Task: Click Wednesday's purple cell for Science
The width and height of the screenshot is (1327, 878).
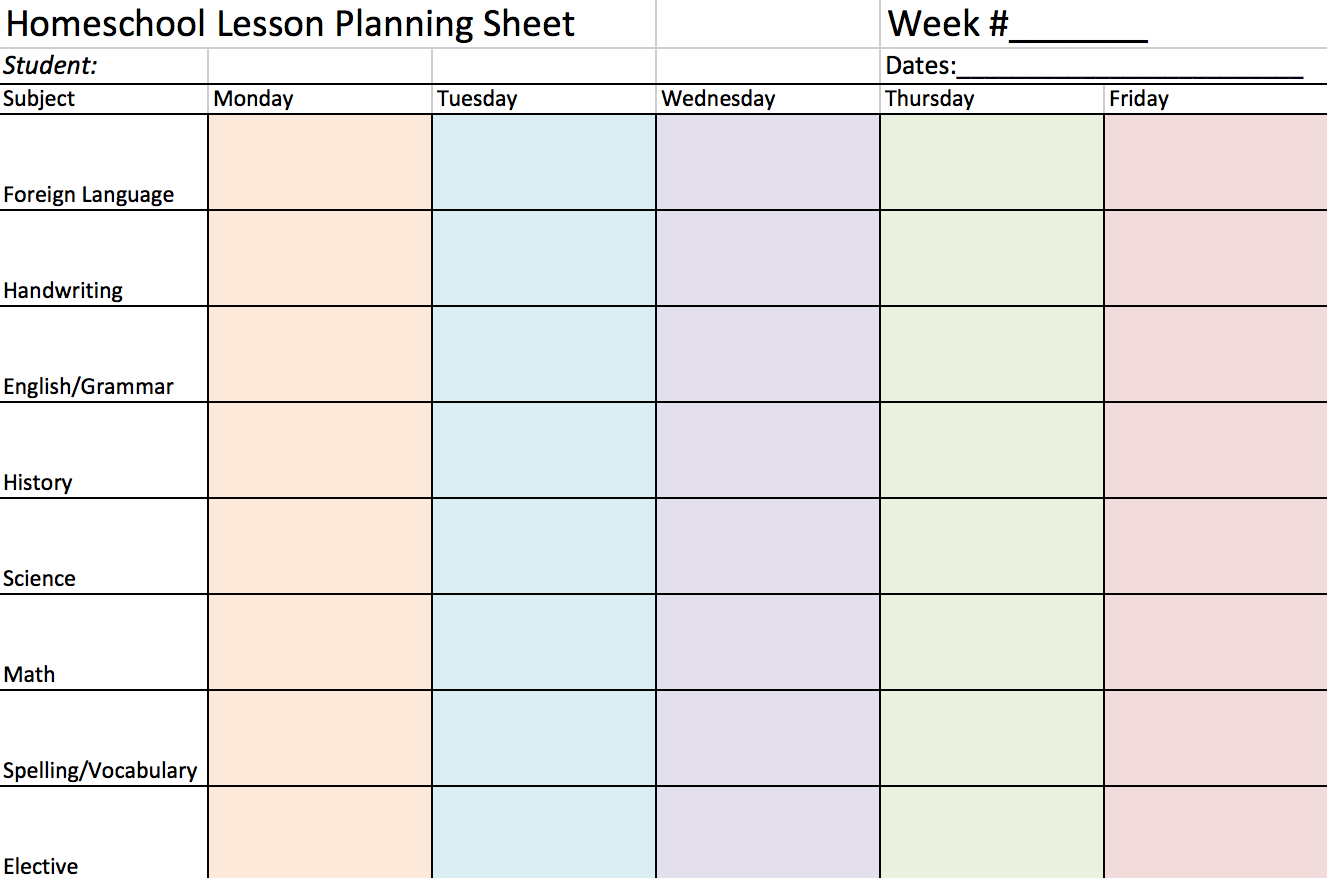Action: point(768,546)
